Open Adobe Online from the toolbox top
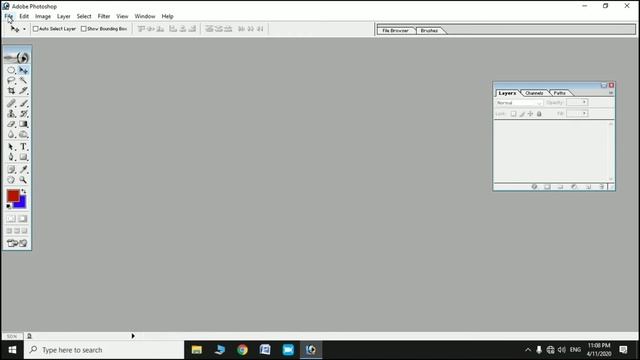The image size is (640, 360). tap(17, 57)
